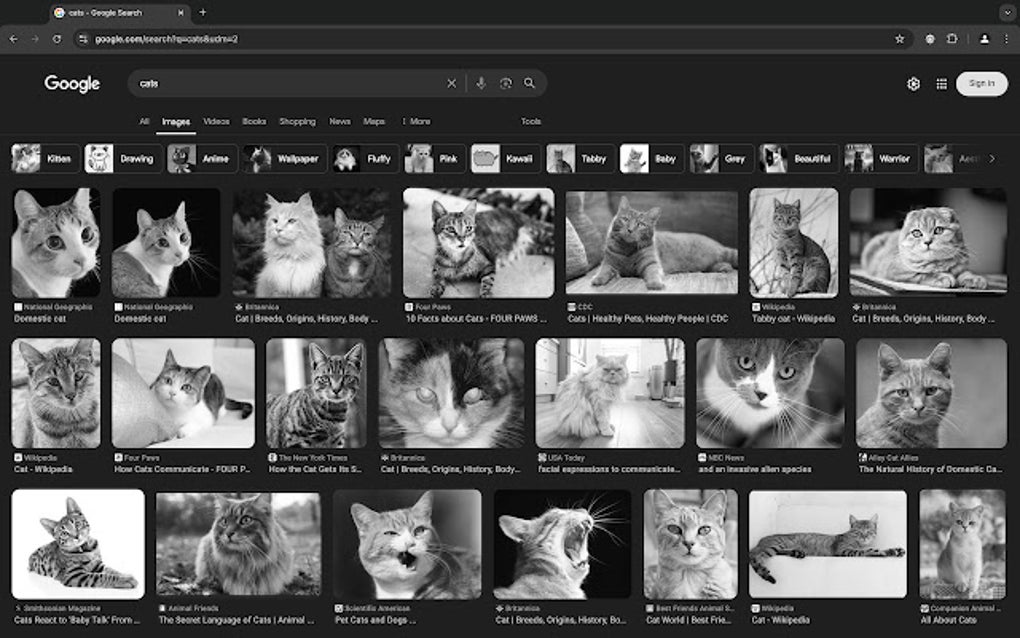Open a new browser tab
The width and height of the screenshot is (1020, 638).
click(x=202, y=12)
